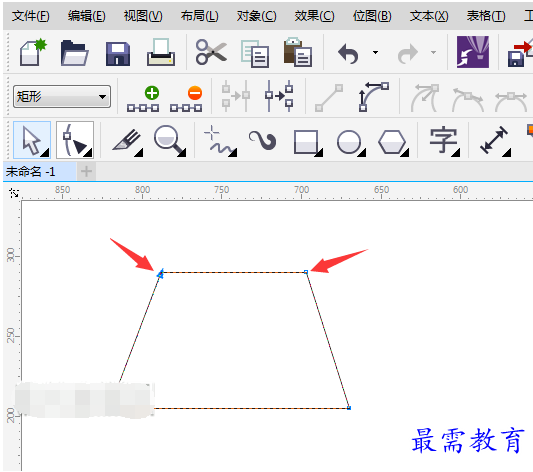Undo the last action
Image resolution: width=533 pixels, height=472 pixels.
348,53
